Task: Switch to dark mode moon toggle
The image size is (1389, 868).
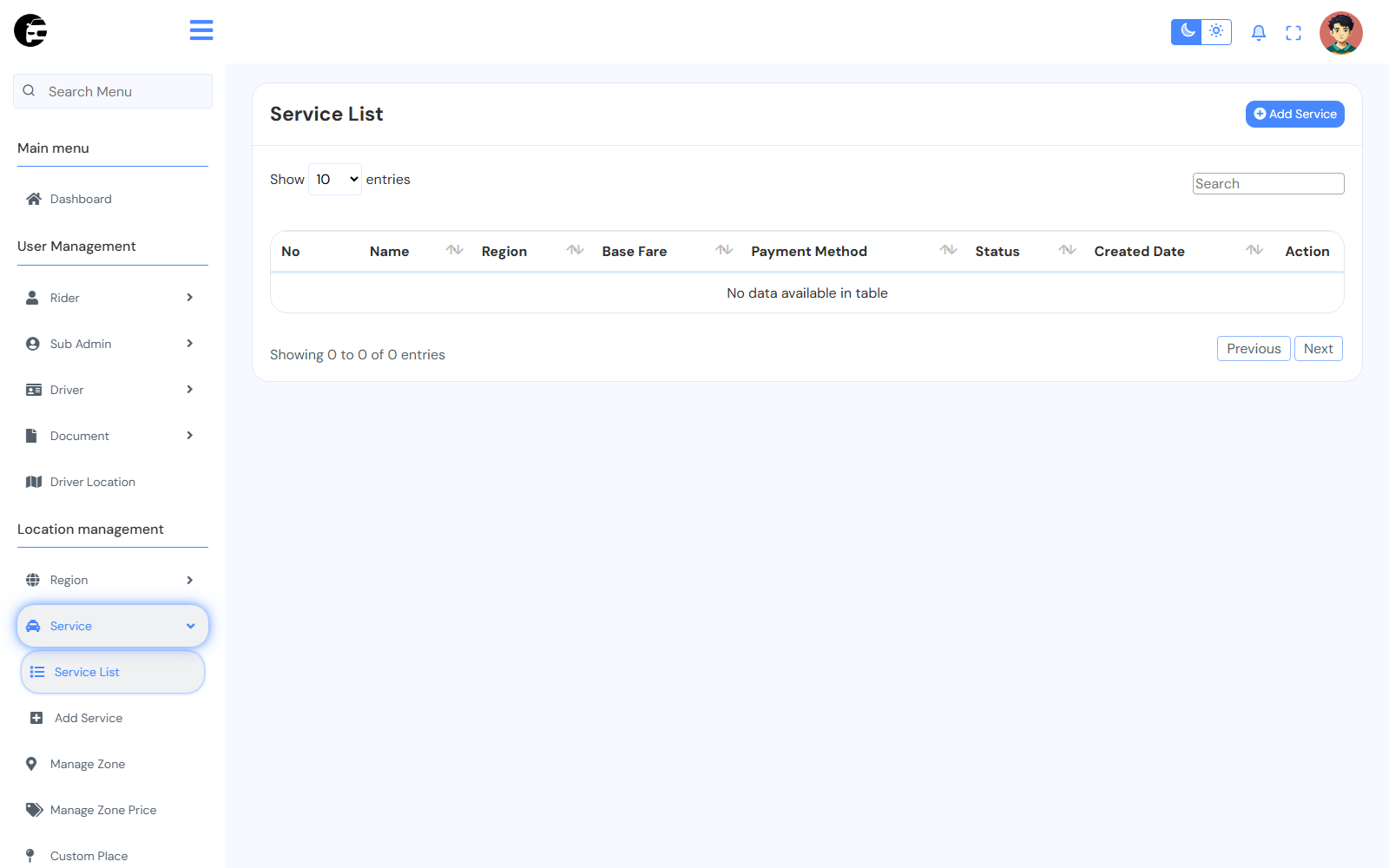Action: point(1187,31)
